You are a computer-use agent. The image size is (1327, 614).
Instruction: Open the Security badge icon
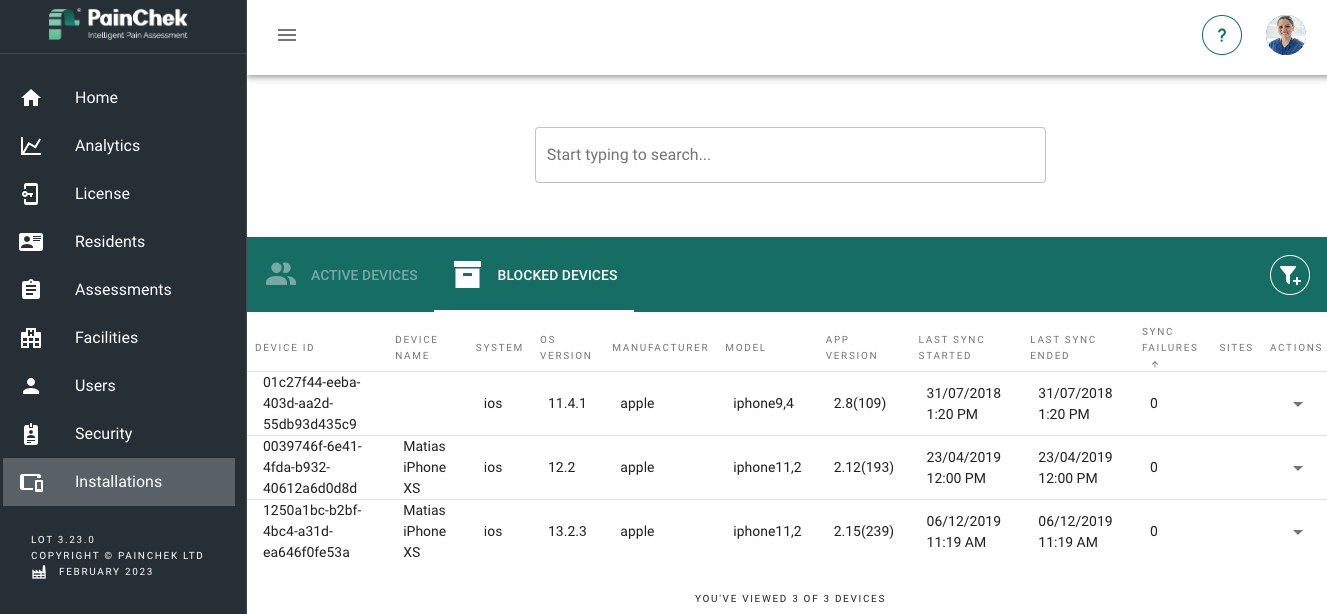[31, 434]
